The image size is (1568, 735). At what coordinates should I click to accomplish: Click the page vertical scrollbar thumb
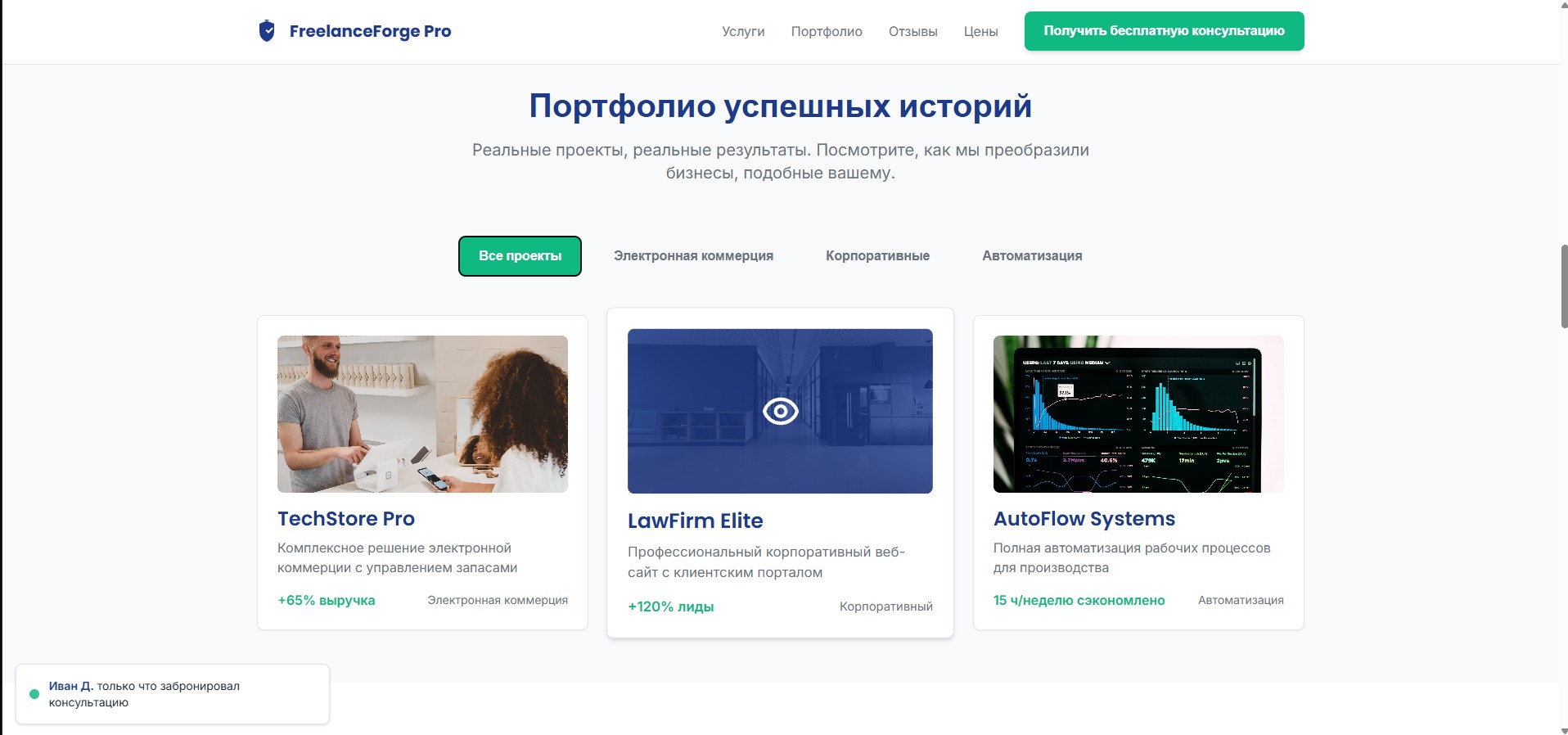click(1564, 286)
